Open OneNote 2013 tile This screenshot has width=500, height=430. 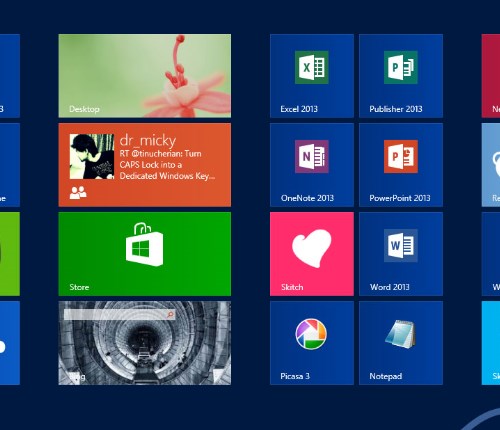click(312, 165)
